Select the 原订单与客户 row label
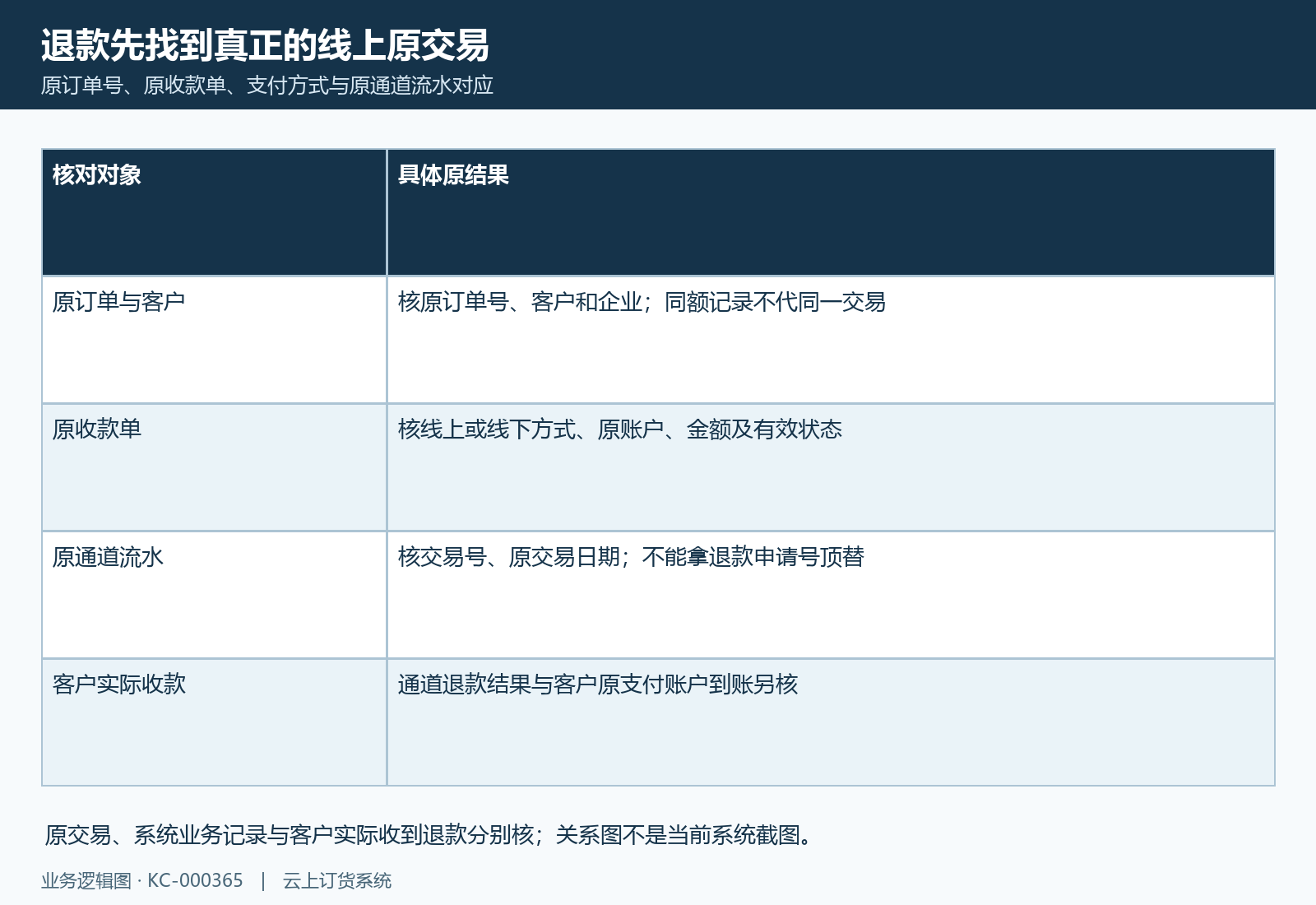 [x=214, y=340]
